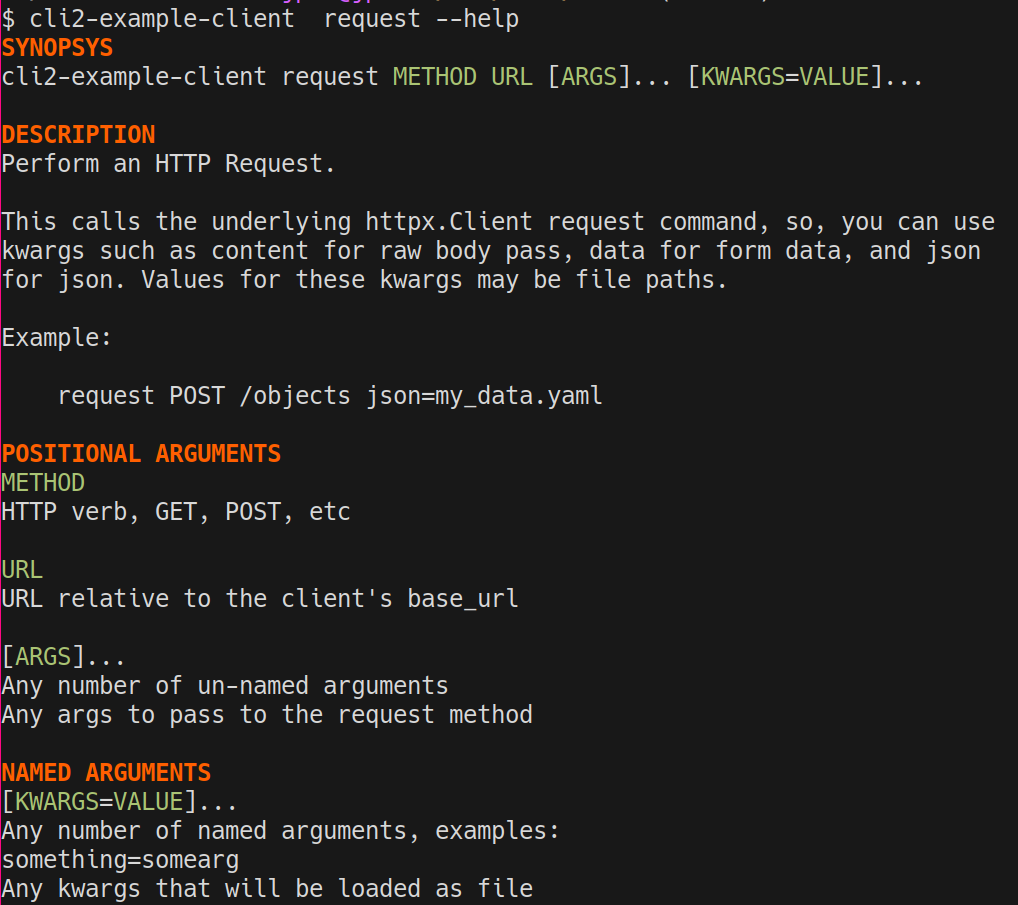The width and height of the screenshot is (1018, 905).
Task: Click the green URL argument name under POSITIONAL ARGUMENTS
Action: point(22,570)
